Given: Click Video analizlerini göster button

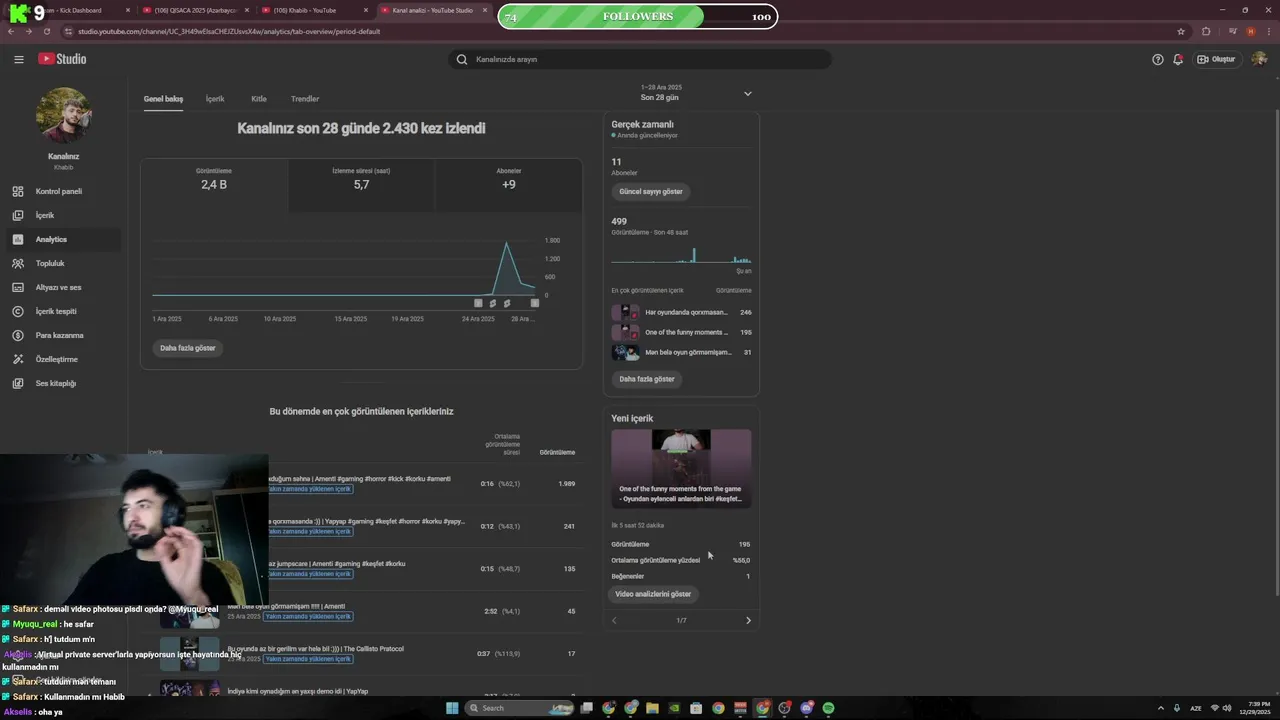Looking at the screenshot, I should pyautogui.click(x=653, y=594).
